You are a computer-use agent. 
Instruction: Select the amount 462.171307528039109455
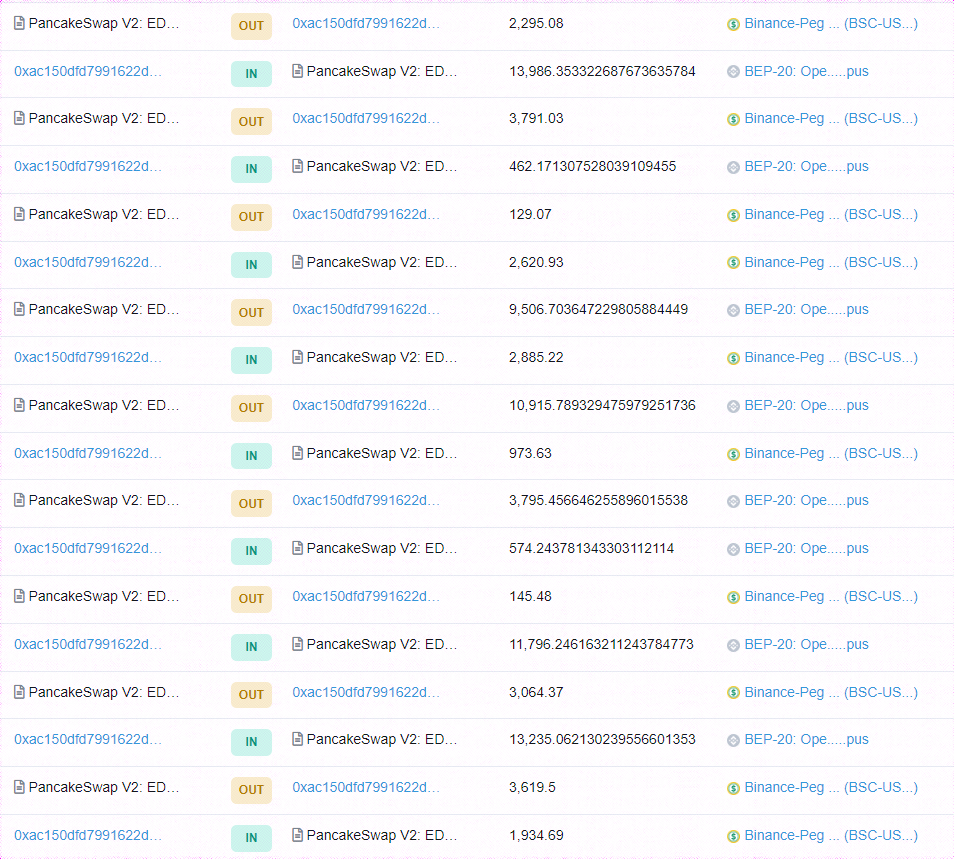pos(593,166)
